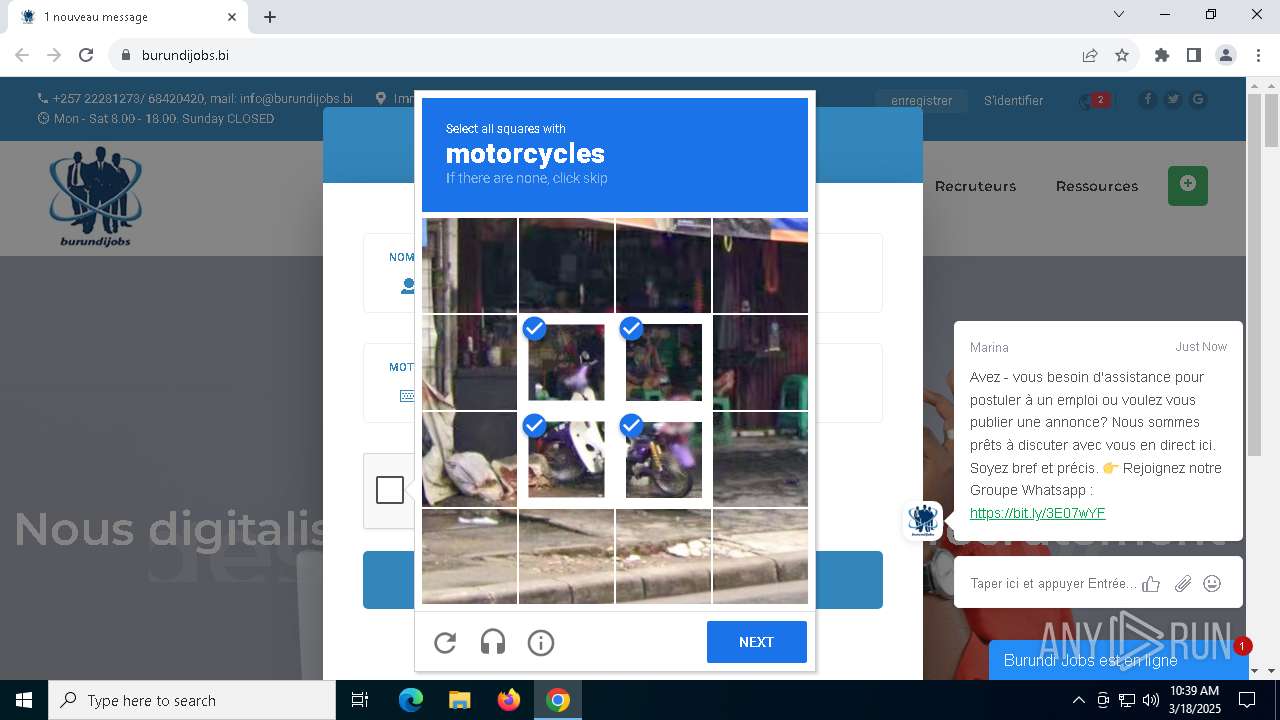Screen dimensions: 1280x720
Task: Reload the burundijobs page
Action: coord(86,55)
